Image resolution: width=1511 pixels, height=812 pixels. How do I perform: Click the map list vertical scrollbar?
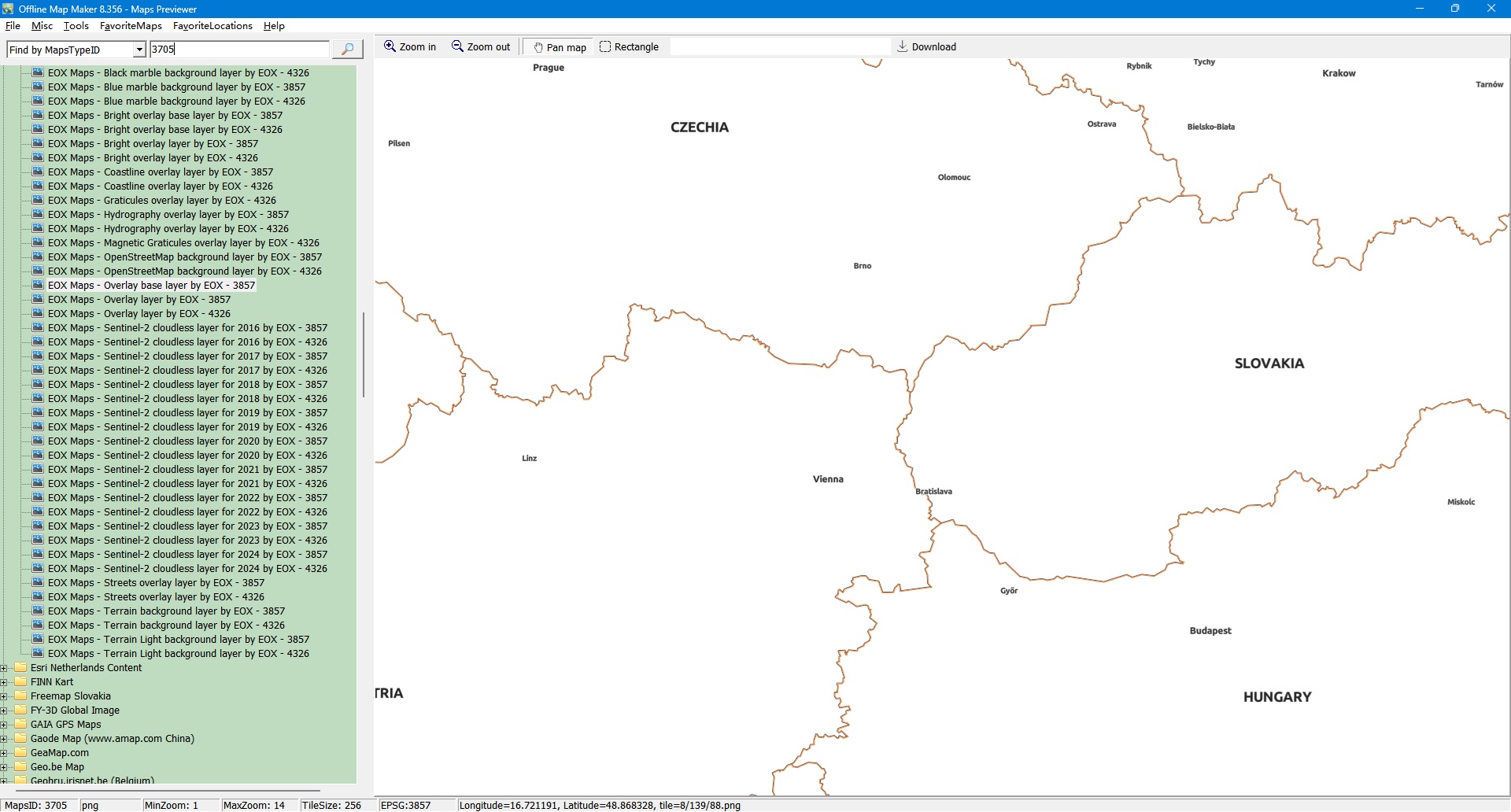click(363, 354)
